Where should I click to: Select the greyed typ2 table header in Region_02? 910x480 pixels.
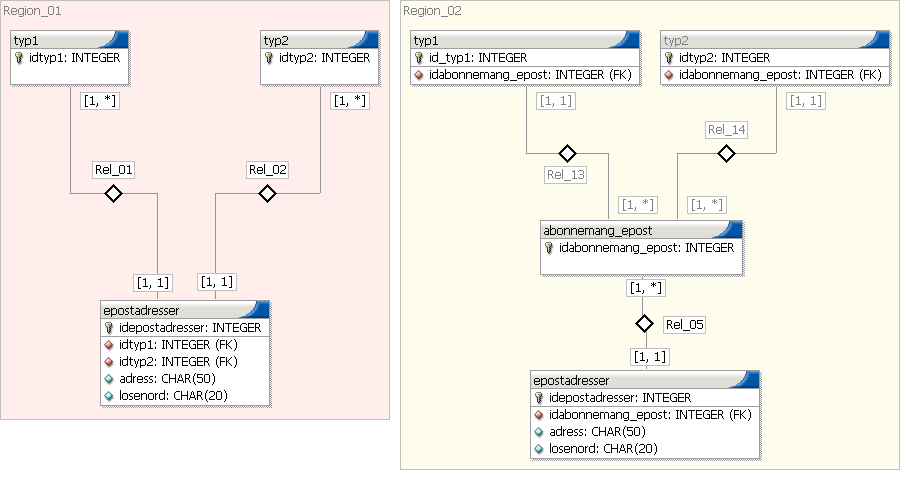pos(775,40)
